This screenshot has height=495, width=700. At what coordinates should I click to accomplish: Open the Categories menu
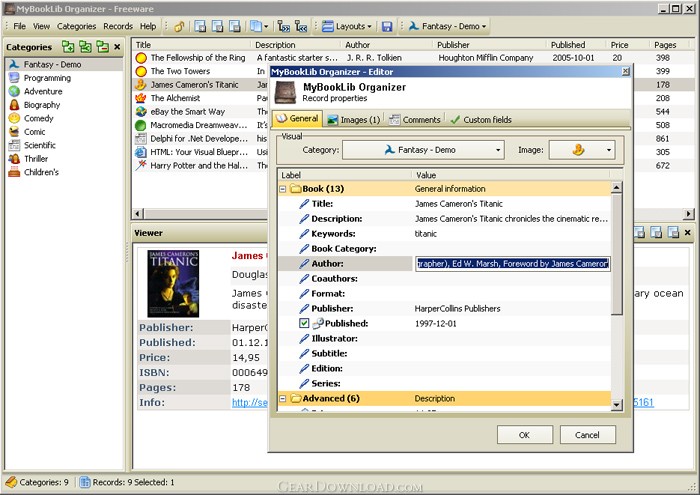[76, 26]
